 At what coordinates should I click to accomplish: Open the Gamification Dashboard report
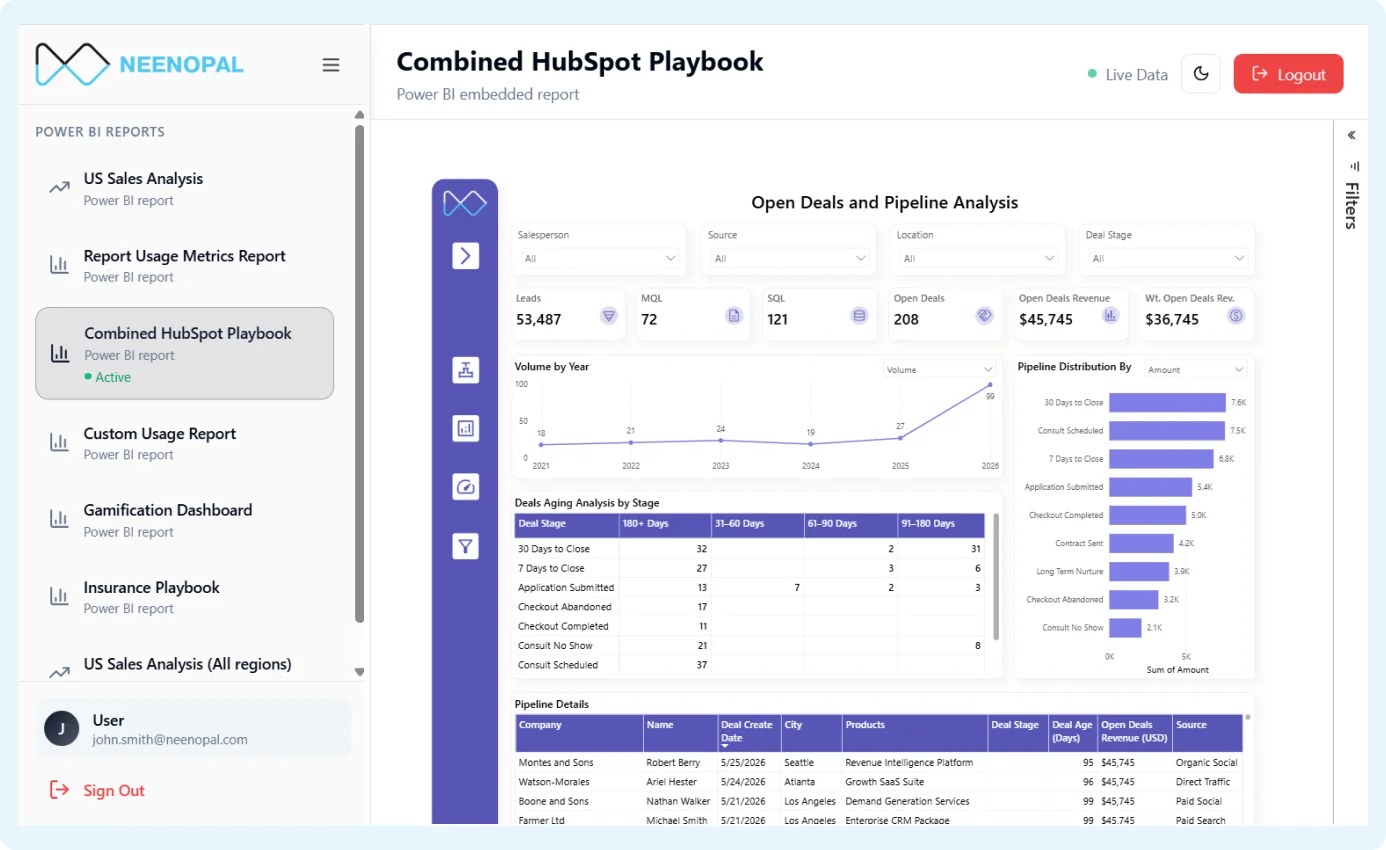tap(184, 519)
